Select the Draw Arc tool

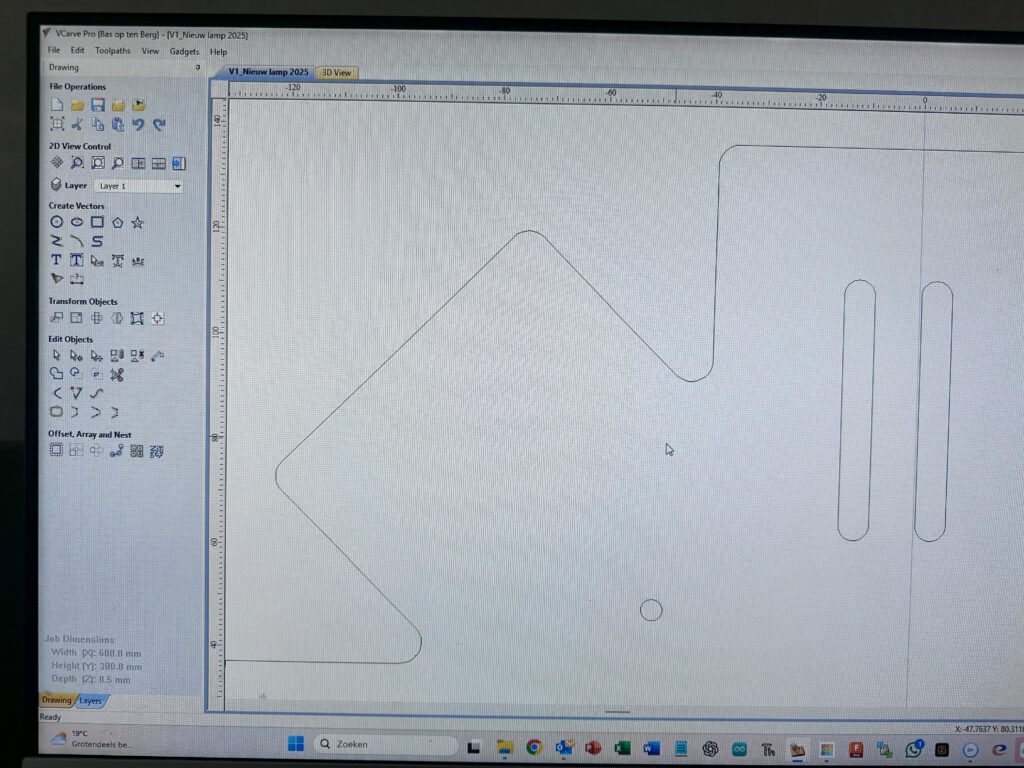point(77,242)
